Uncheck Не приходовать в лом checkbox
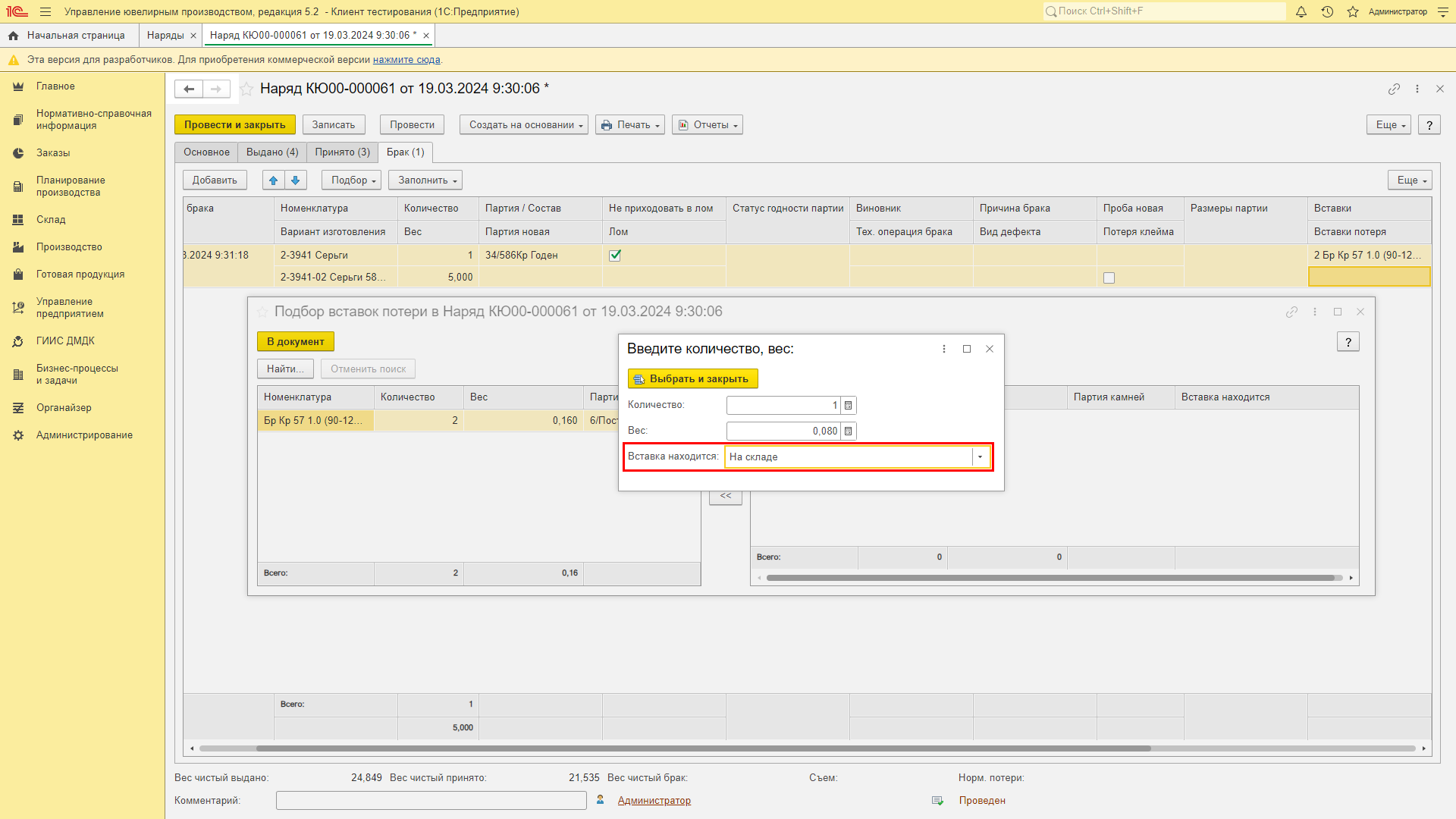Screen dimensions: 1456x819 pos(615,256)
